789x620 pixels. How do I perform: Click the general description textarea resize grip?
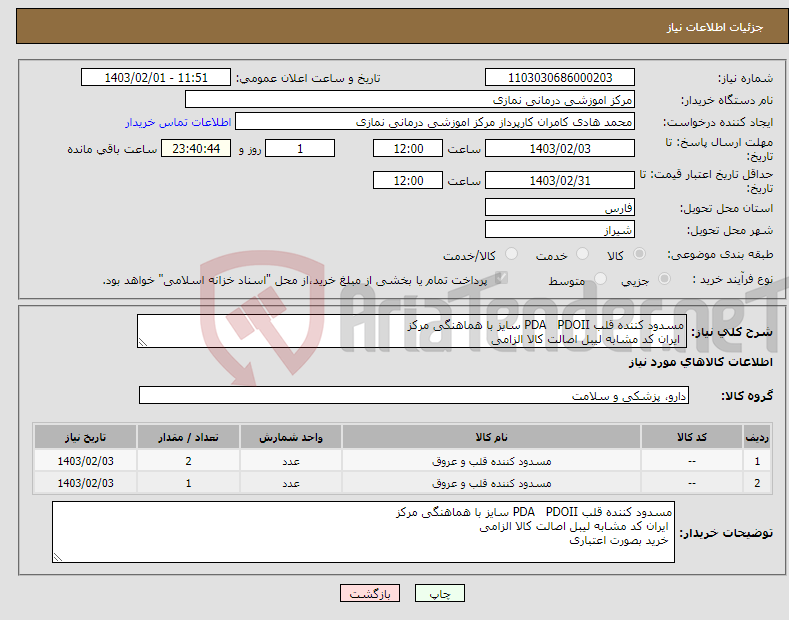[x=143, y=342]
